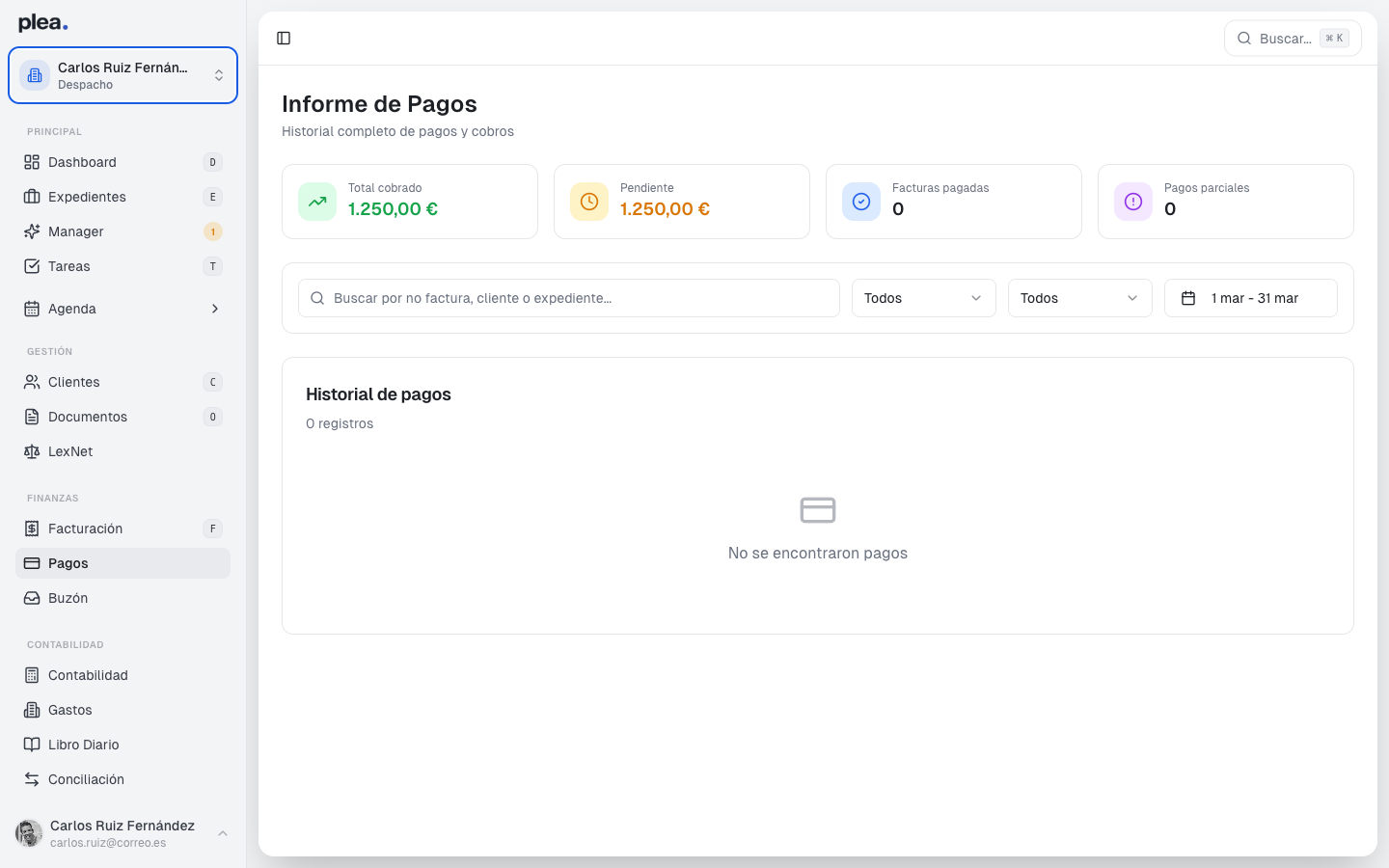Image resolution: width=1389 pixels, height=868 pixels.
Task: Select the Contabilidad calculator icon
Action: [32, 675]
